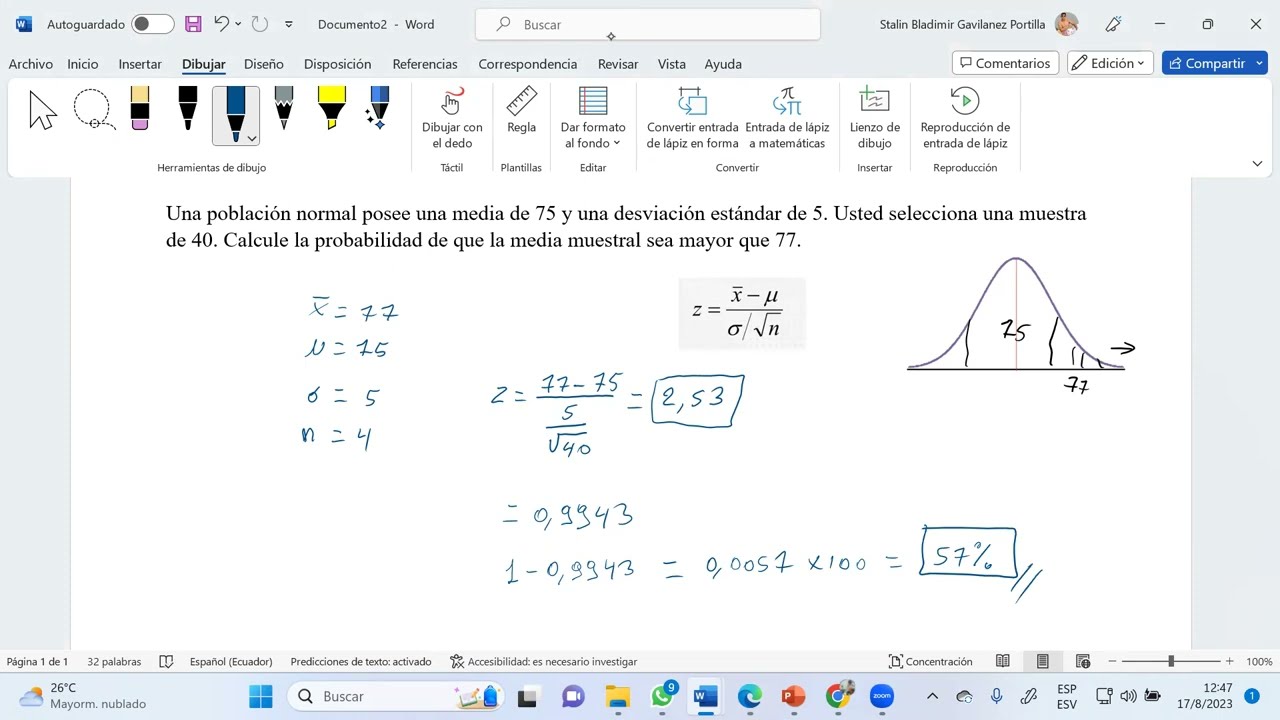Open the Correspondencia tab
This screenshot has width=1280, height=720.
click(x=528, y=64)
